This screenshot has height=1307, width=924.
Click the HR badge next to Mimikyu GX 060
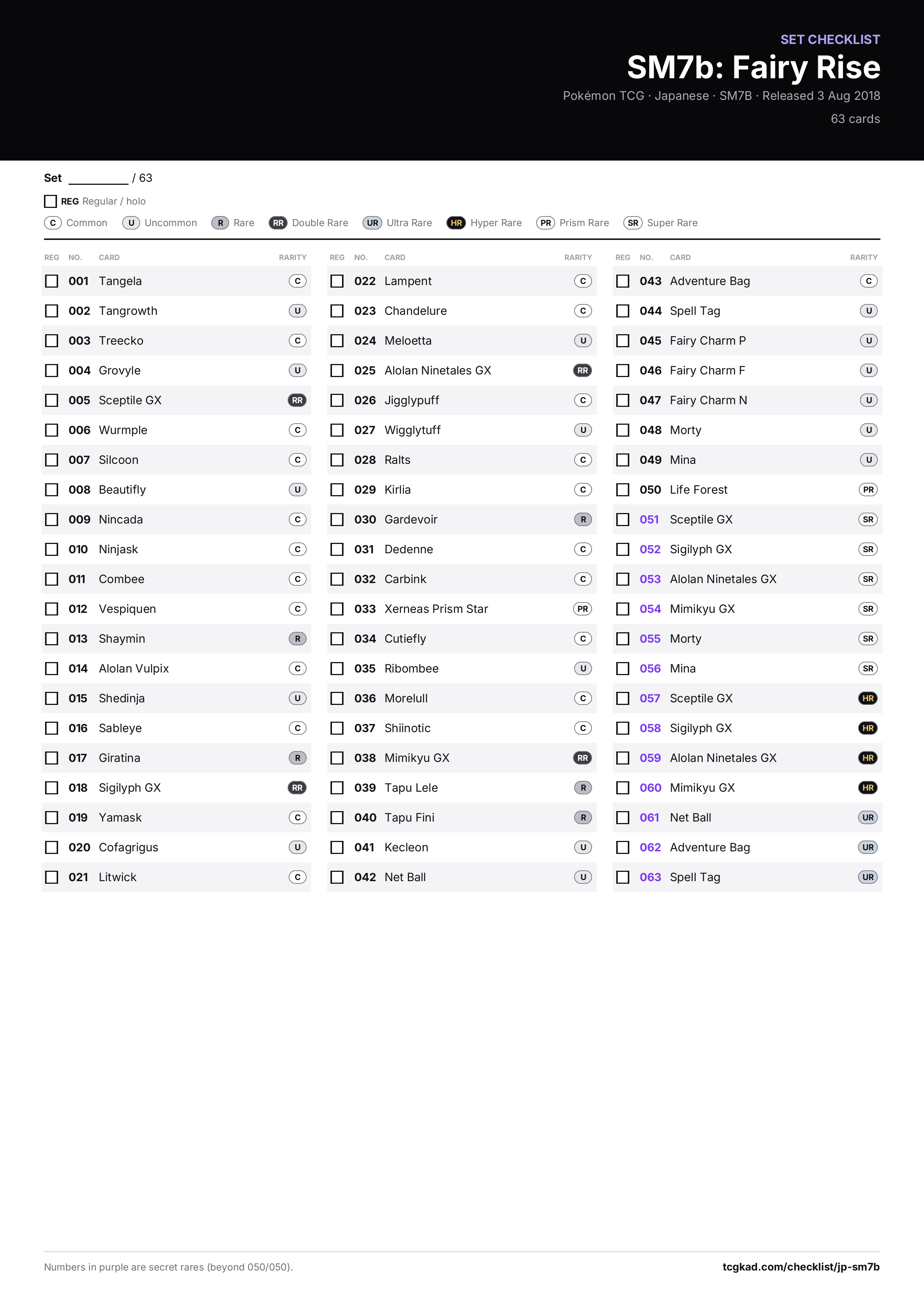point(868,788)
